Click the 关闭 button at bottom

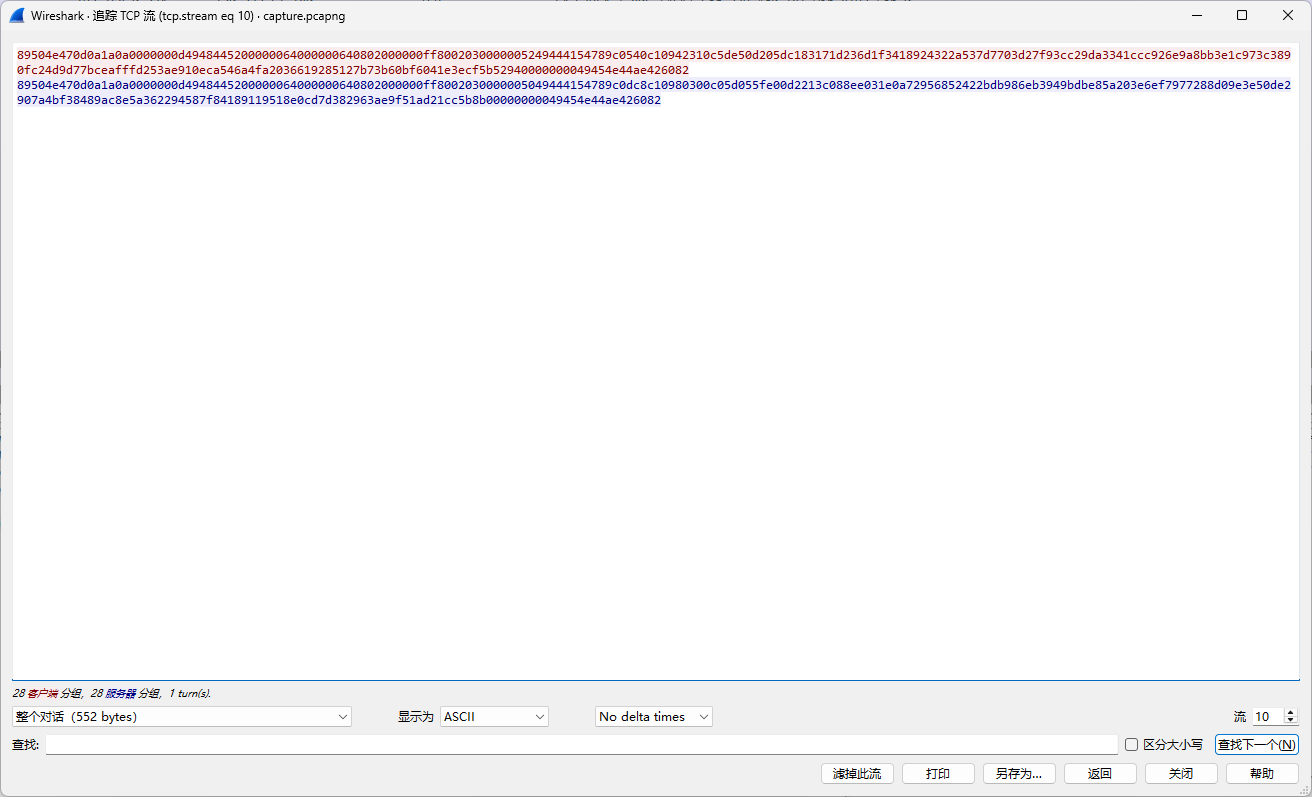click(x=1181, y=774)
